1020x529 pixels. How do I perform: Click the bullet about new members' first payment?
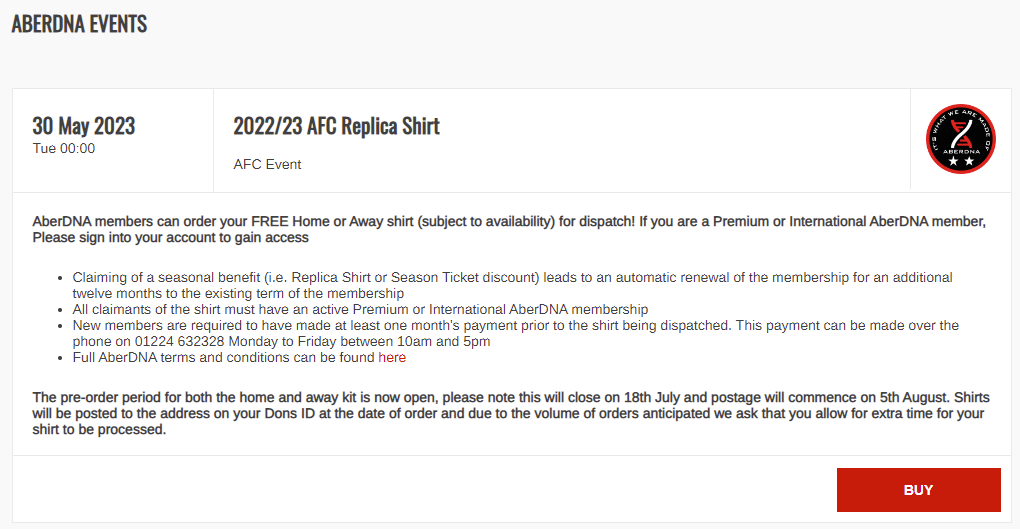(515, 333)
